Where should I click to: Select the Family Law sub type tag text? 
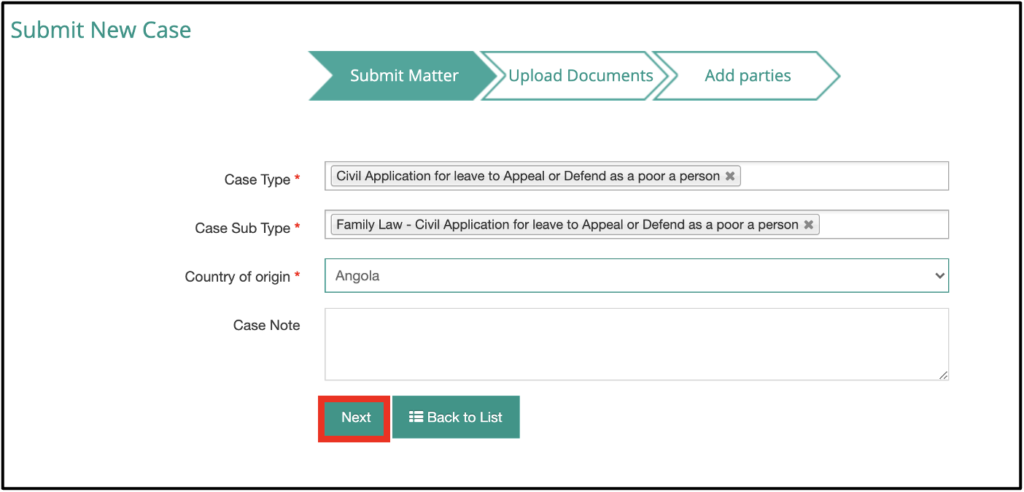point(567,225)
